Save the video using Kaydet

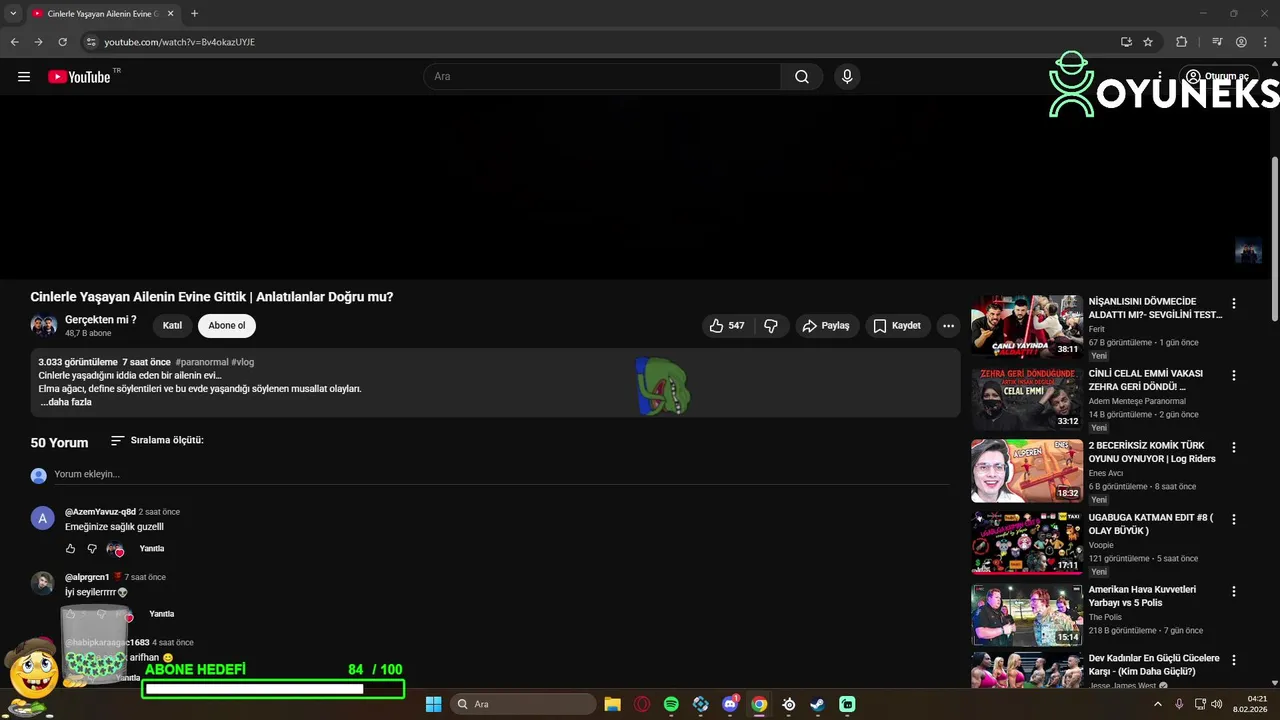pos(897,326)
